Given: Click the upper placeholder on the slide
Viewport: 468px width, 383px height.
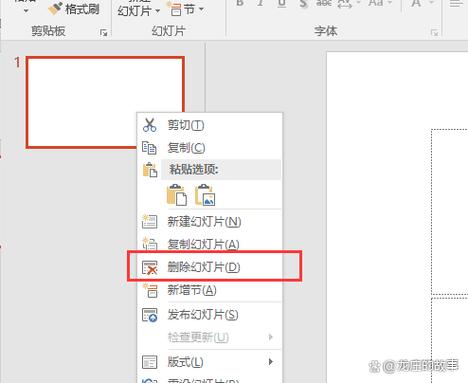Looking at the screenshot, I should pos(450,212).
